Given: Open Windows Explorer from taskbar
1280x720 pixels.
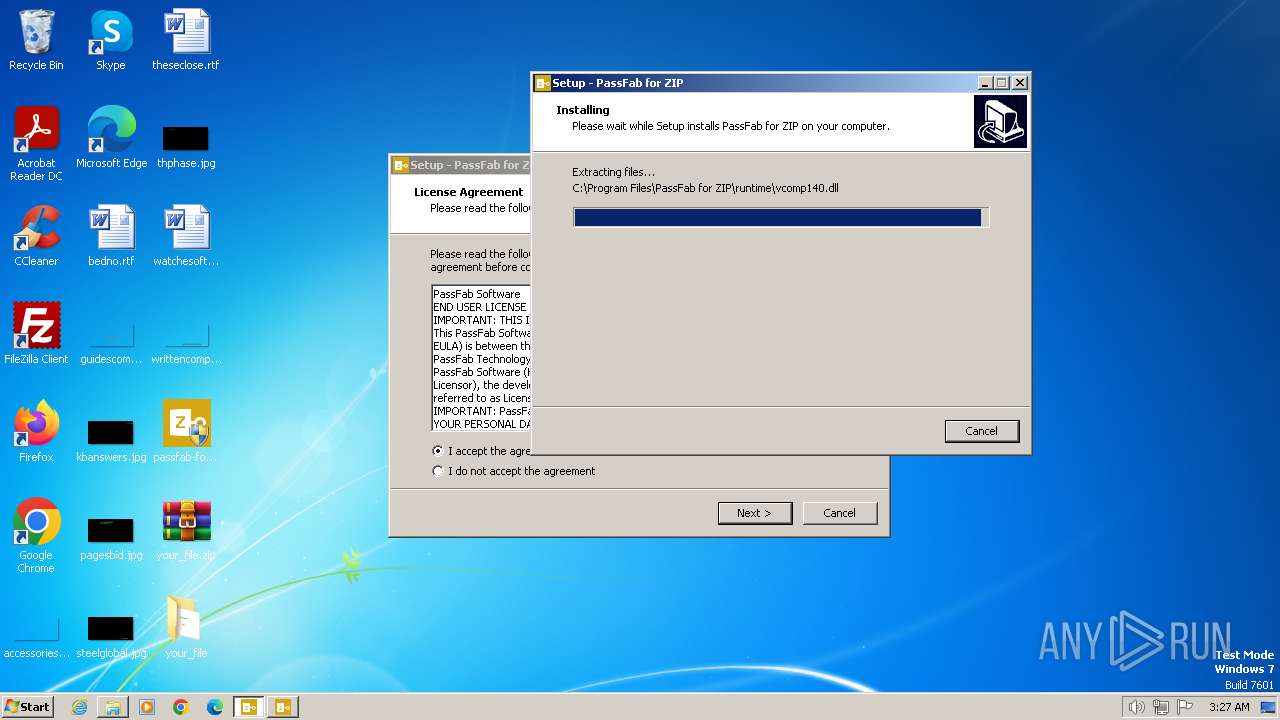Looking at the screenshot, I should pos(113,707).
